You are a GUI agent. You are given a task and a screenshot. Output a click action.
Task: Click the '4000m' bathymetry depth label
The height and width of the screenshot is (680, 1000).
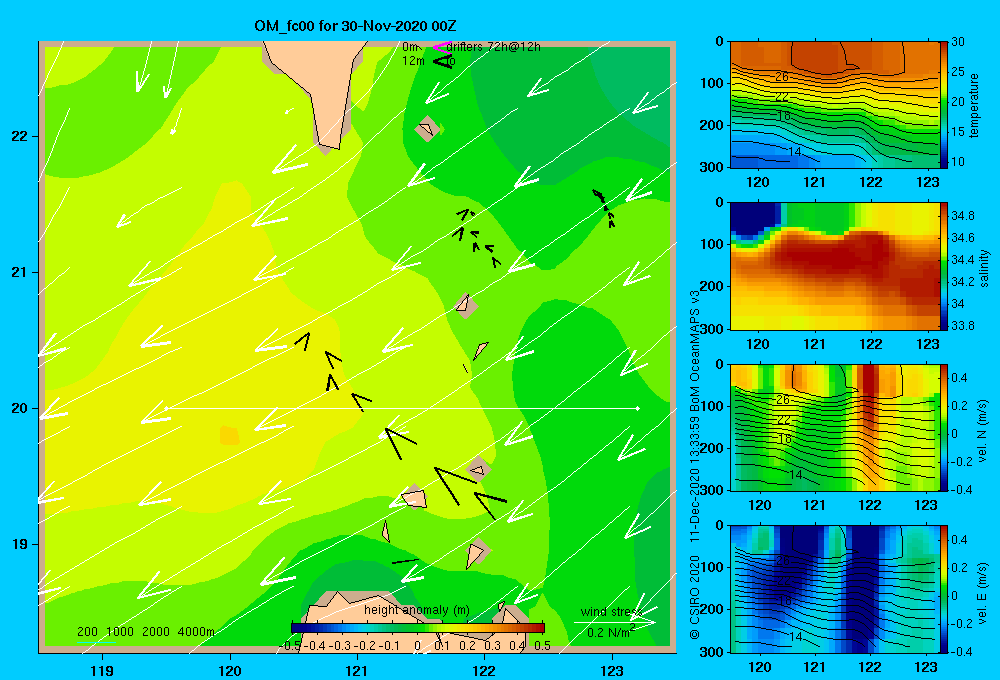196,632
